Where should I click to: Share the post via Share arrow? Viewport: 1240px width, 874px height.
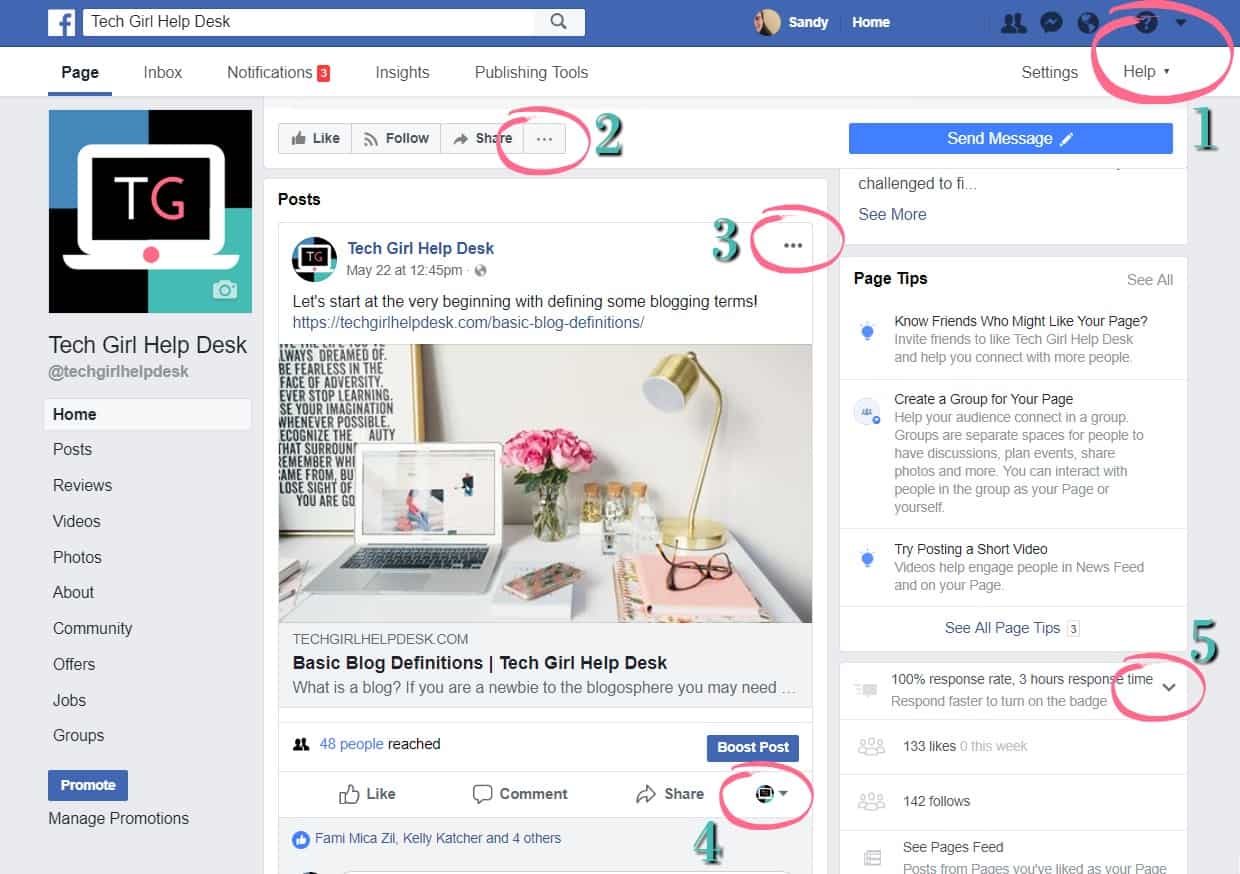[x=670, y=794]
